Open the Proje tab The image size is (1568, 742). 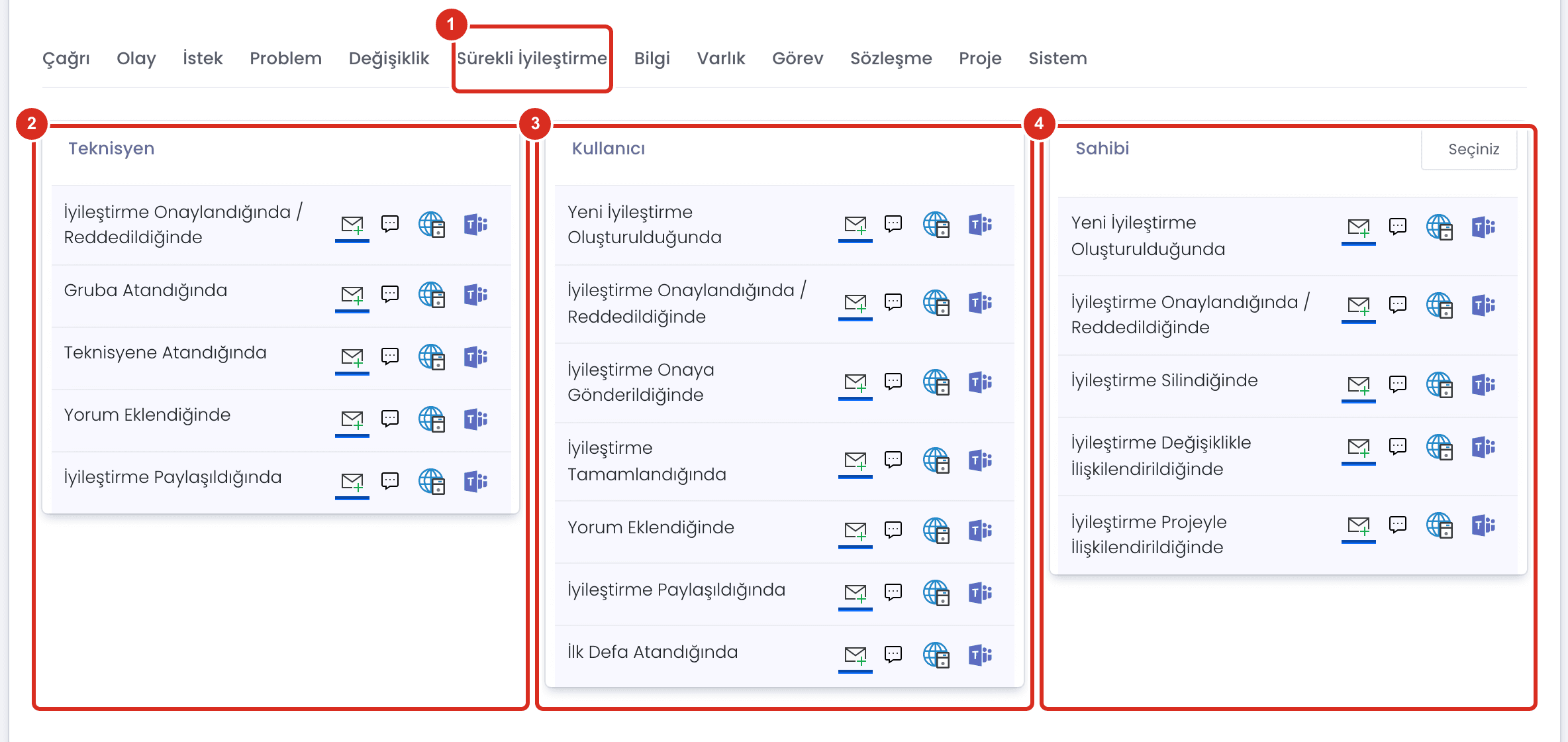point(980,58)
